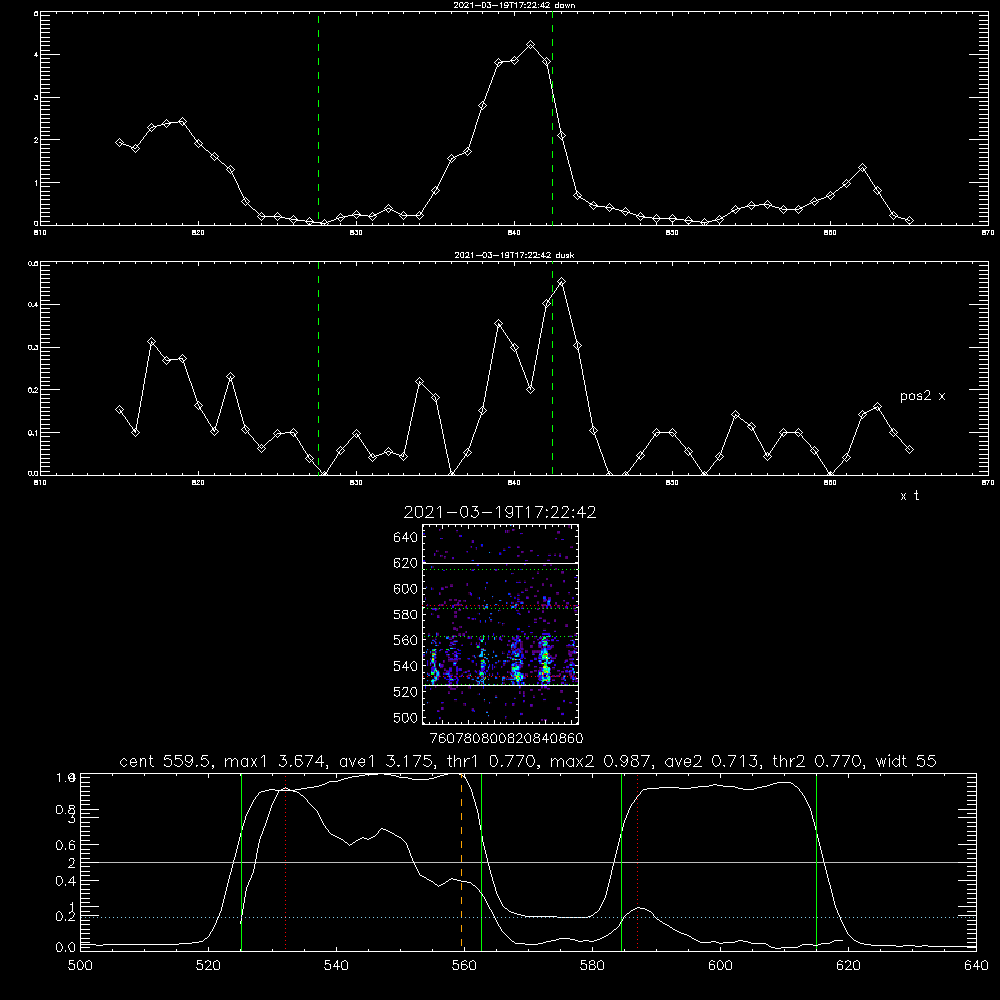Click the '2021-03-19T17:22:42 dusk' plot title

514,255
